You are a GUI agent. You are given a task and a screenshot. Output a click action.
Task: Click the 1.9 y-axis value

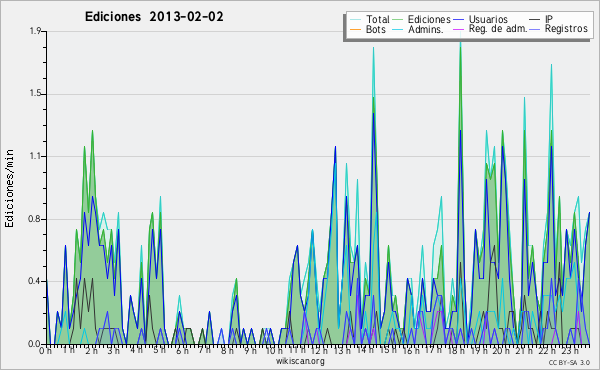(x=35, y=31)
